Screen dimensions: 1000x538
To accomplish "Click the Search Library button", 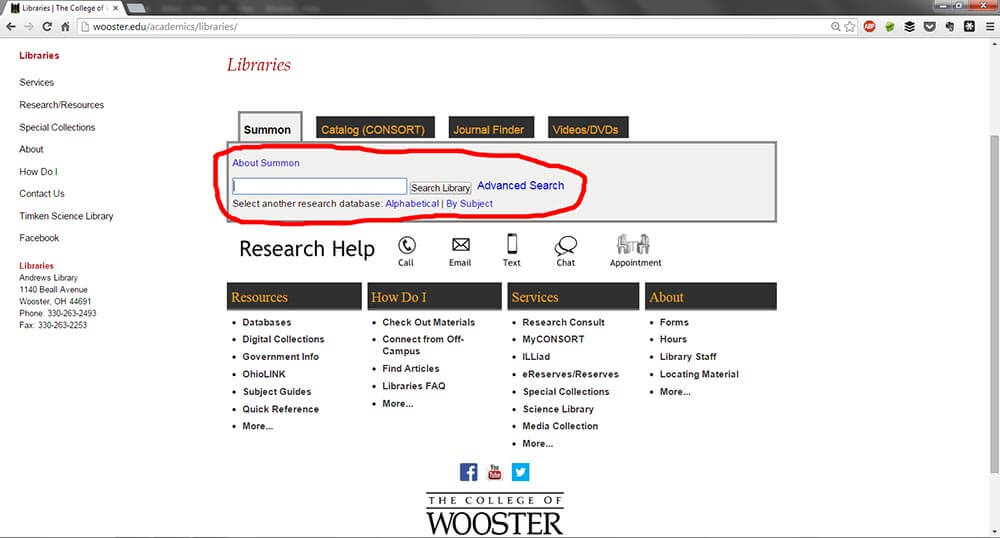I will [x=441, y=188].
